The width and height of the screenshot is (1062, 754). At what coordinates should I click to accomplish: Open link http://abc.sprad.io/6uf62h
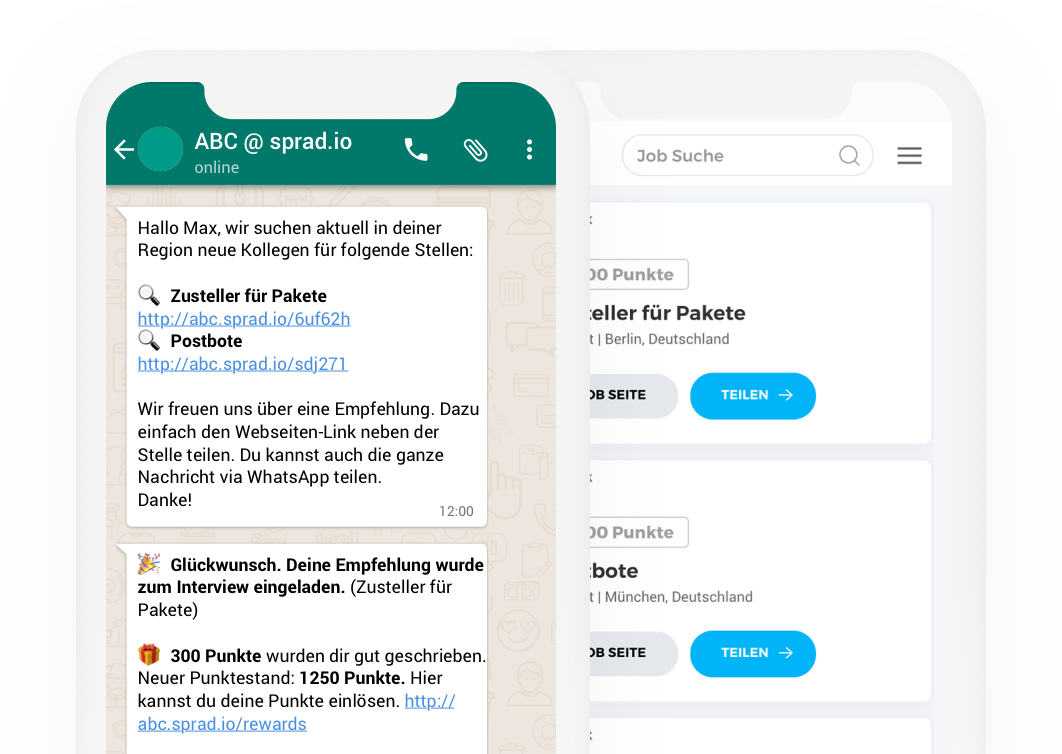(x=244, y=318)
